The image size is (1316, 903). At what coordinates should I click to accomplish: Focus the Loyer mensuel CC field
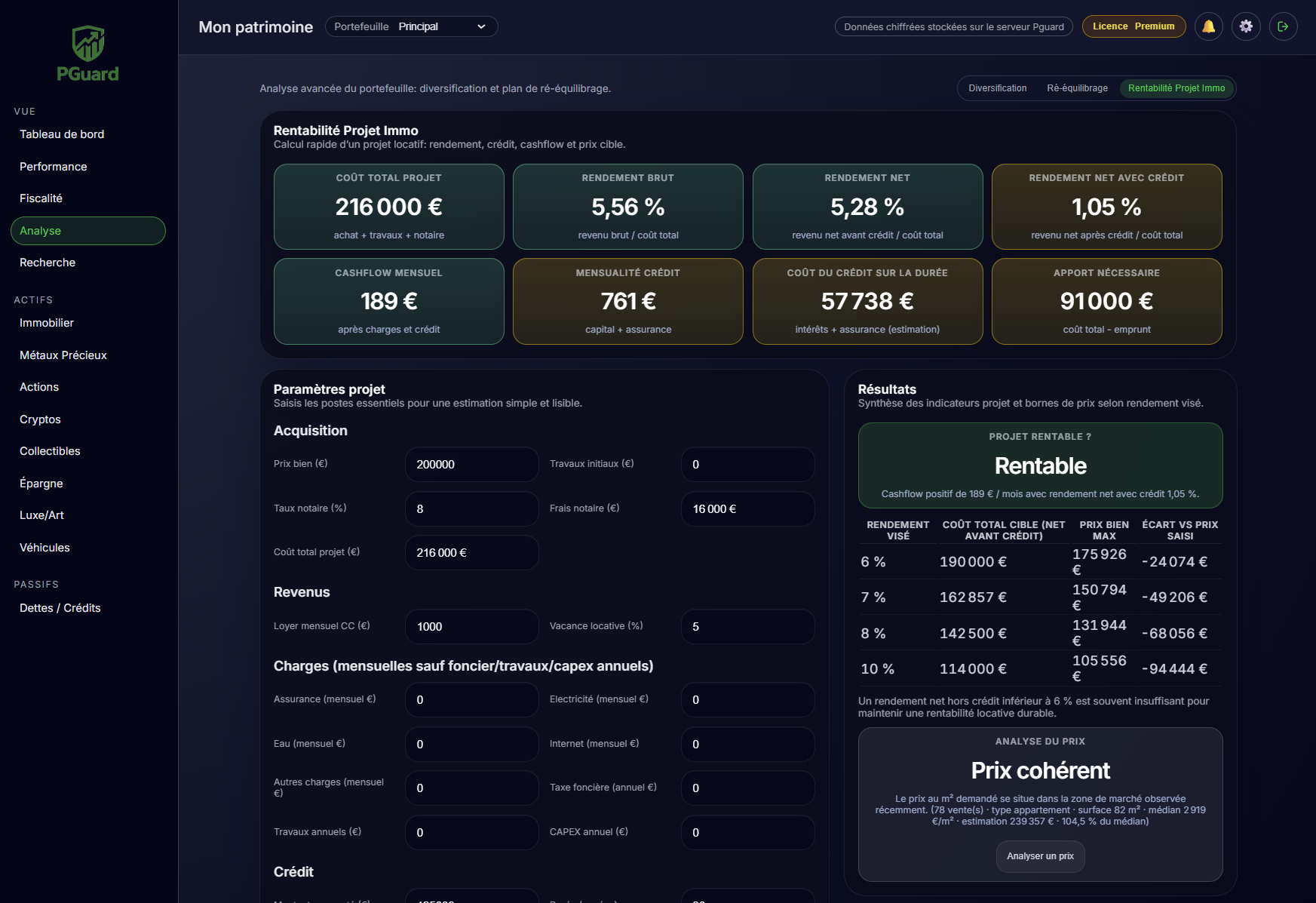pyautogui.click(x=471, y=627)
